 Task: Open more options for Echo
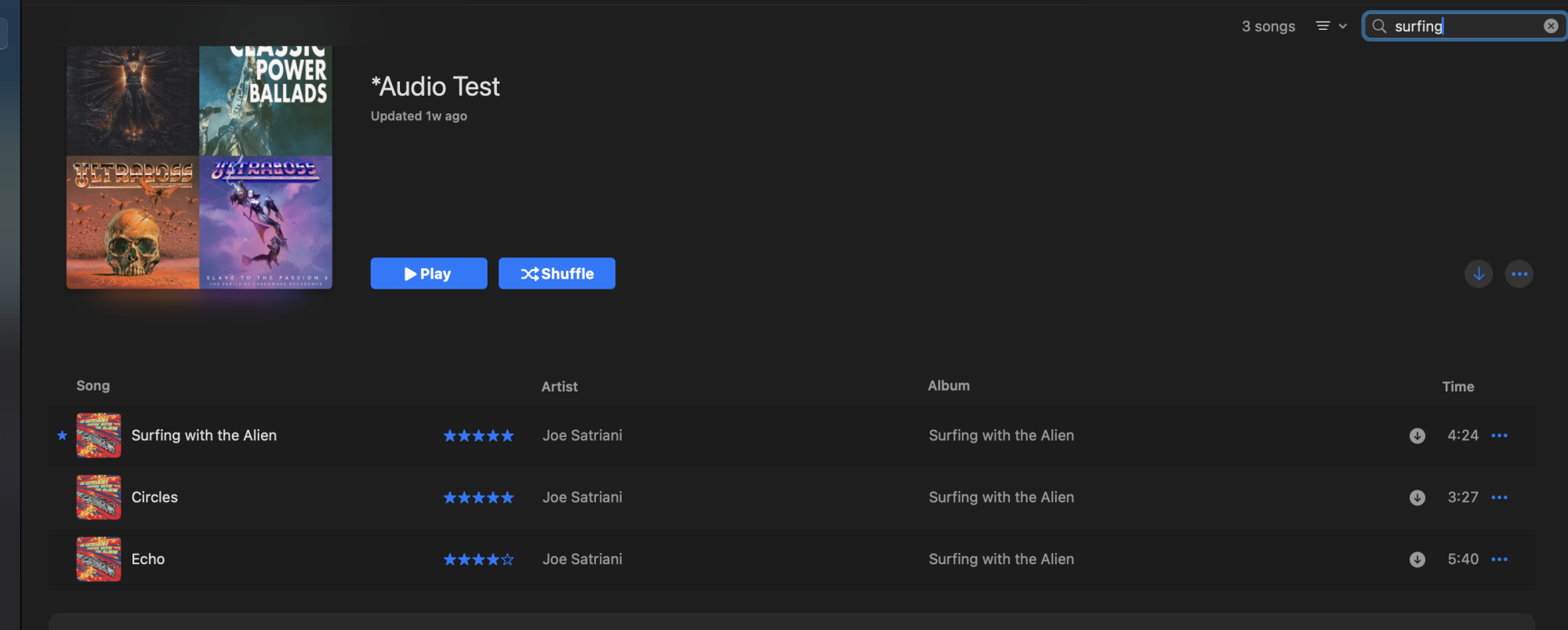[1500, 559]
